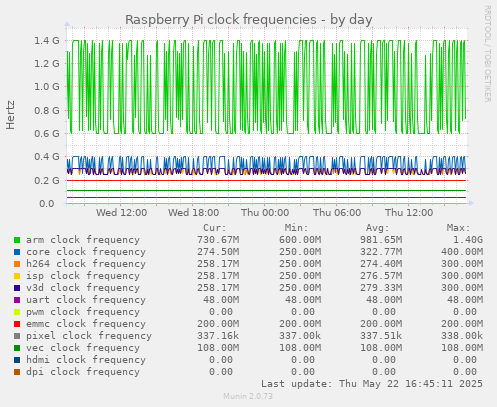
Task: Click the graph title 'Raspberry Pi clock frequencies - by day'
Action: click(x=249, y=20)
